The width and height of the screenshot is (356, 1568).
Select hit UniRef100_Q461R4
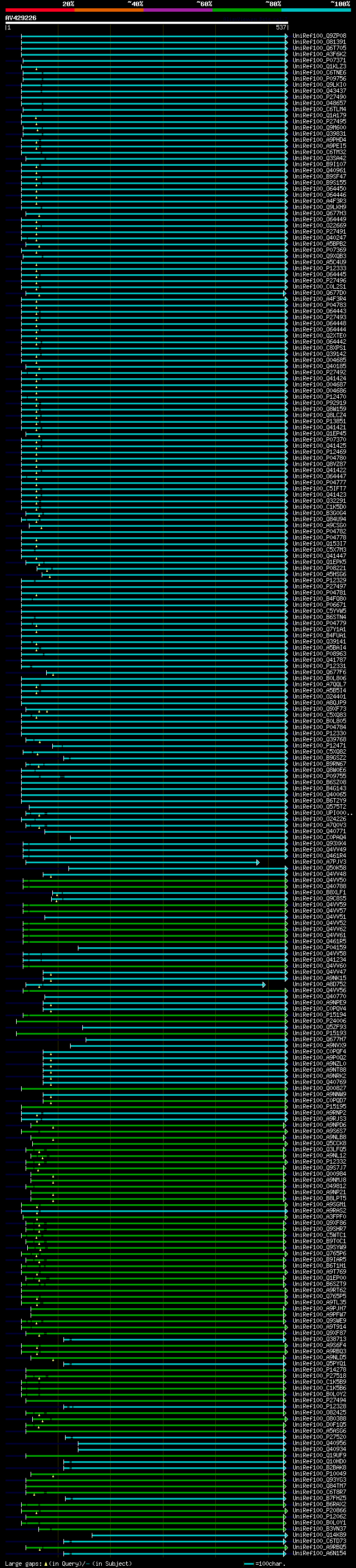click(x=319, y=856)
